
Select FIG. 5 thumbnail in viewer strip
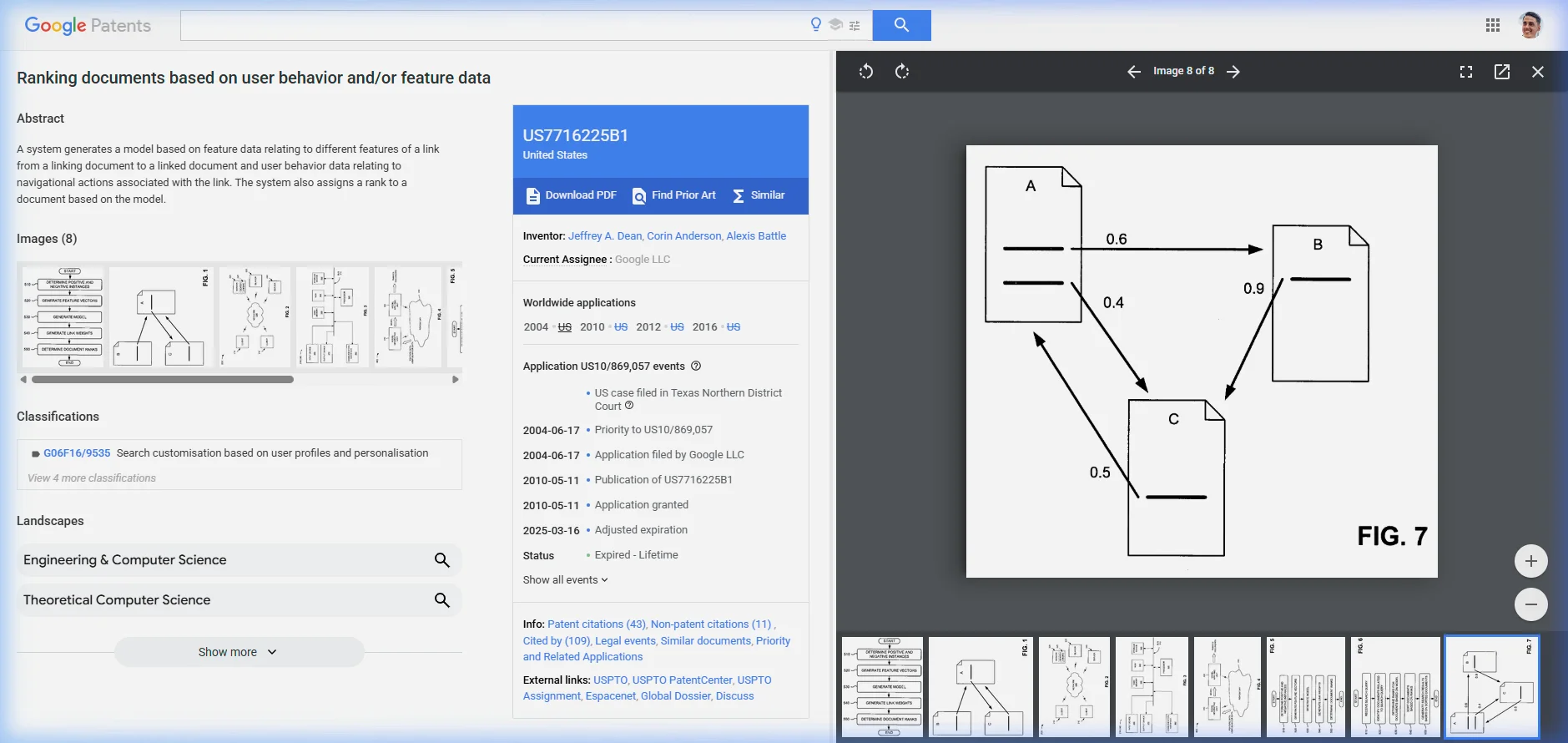[1305, 687]
